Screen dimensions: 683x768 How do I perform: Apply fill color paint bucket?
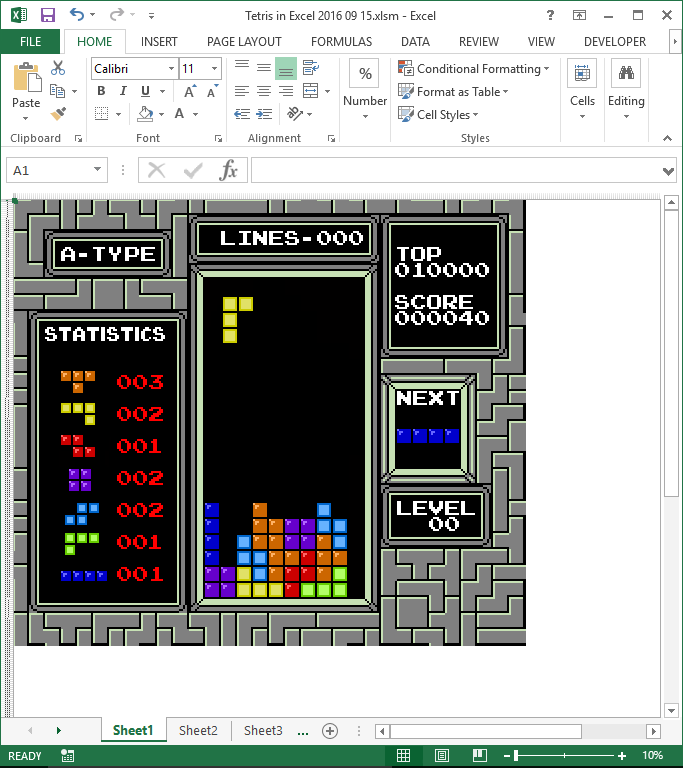(145, 114)
